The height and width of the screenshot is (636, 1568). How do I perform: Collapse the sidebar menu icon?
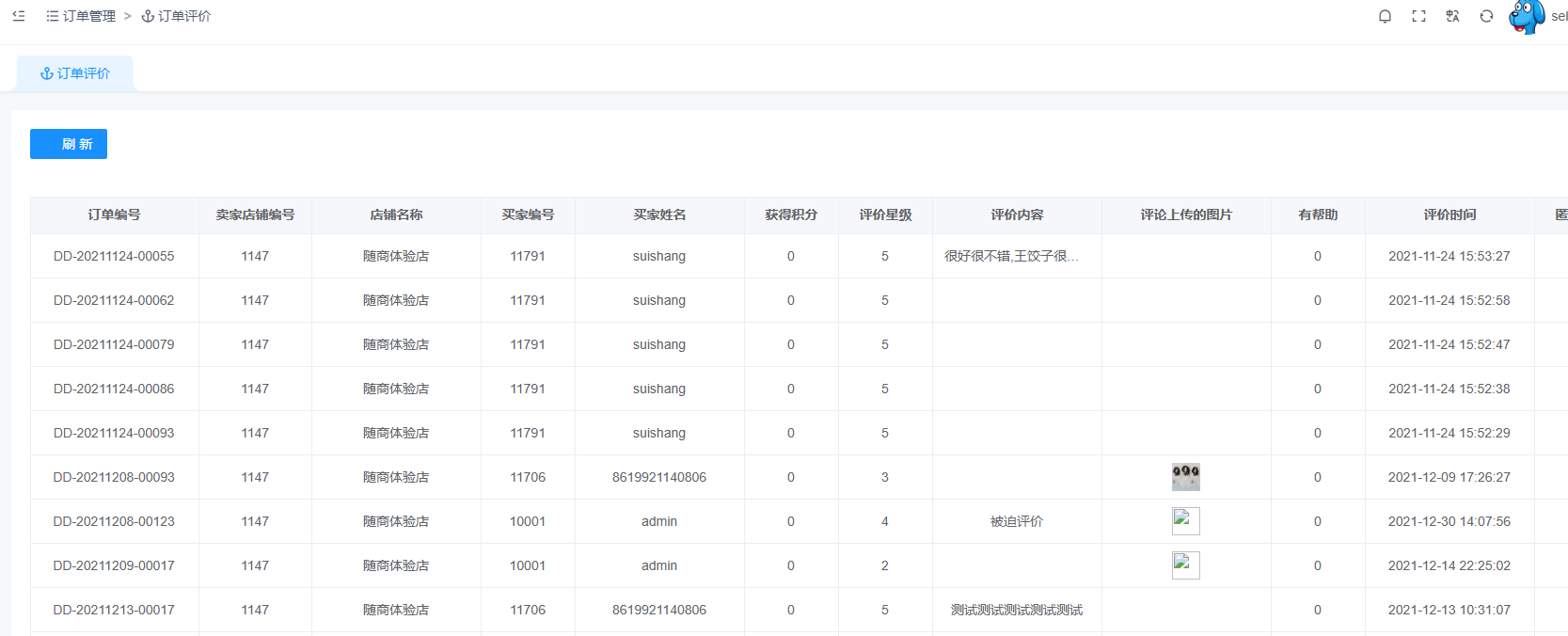(x=19, y=16)
